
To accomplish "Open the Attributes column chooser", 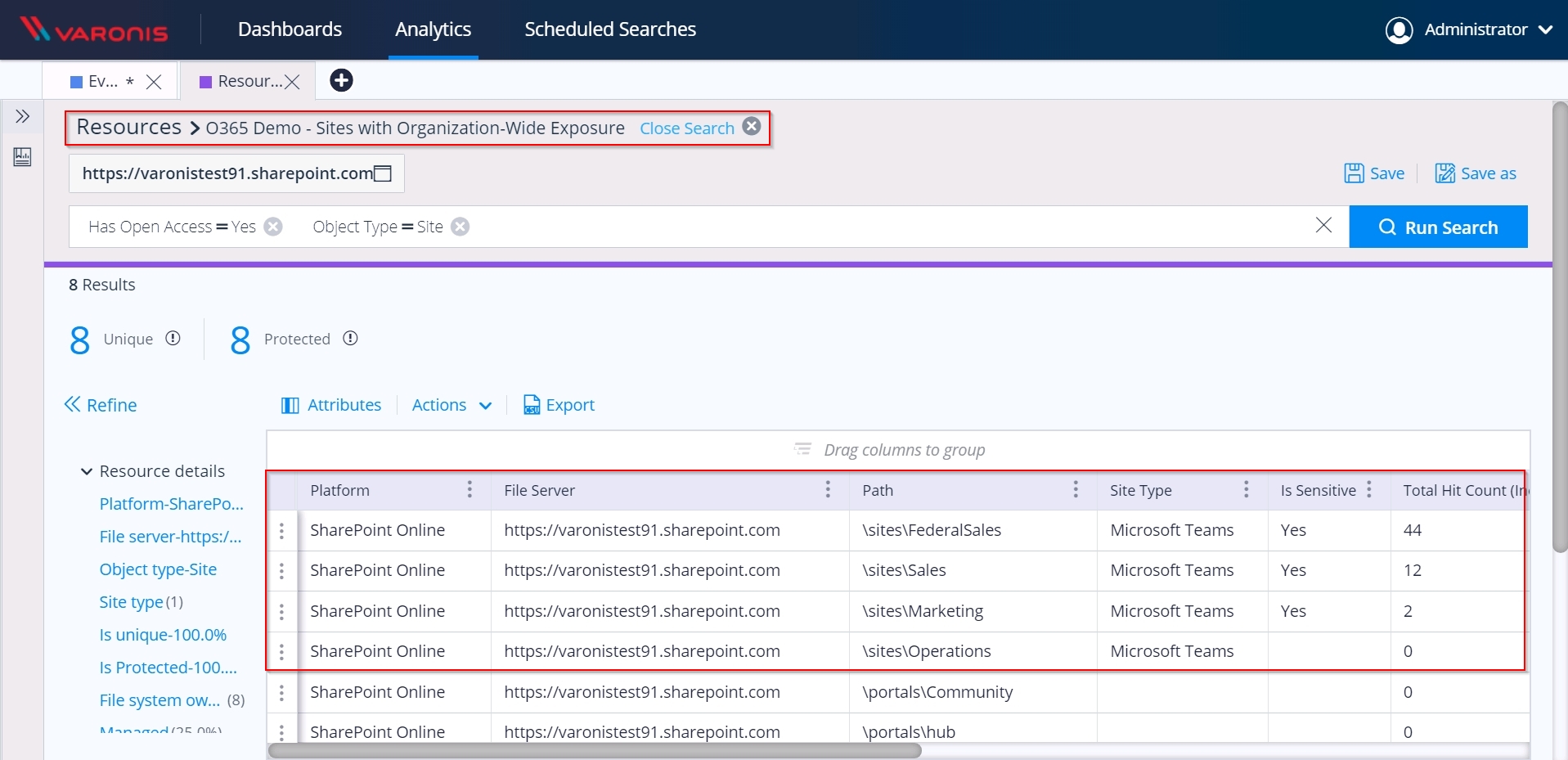I will click(x=331, y=405).
